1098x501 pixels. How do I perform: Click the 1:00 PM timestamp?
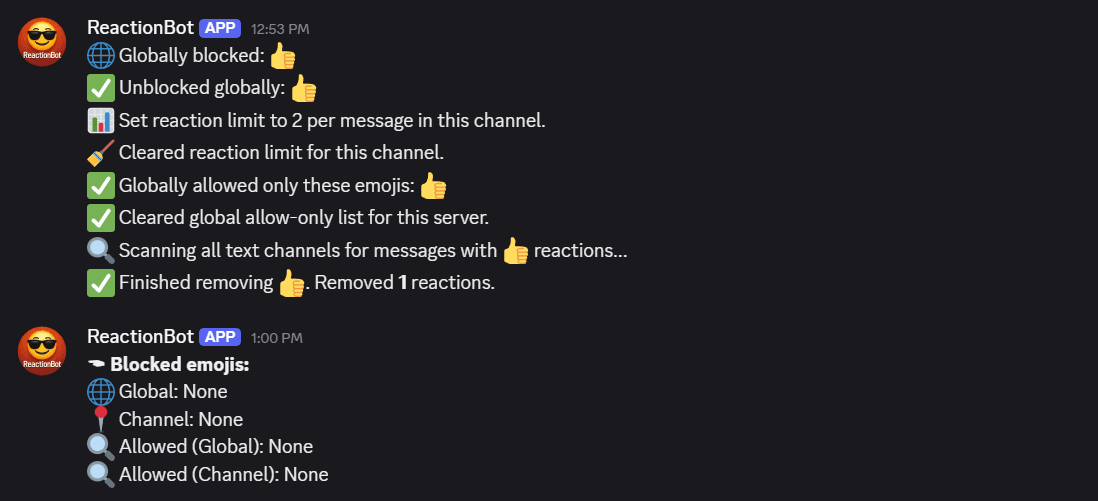[277, 338]
